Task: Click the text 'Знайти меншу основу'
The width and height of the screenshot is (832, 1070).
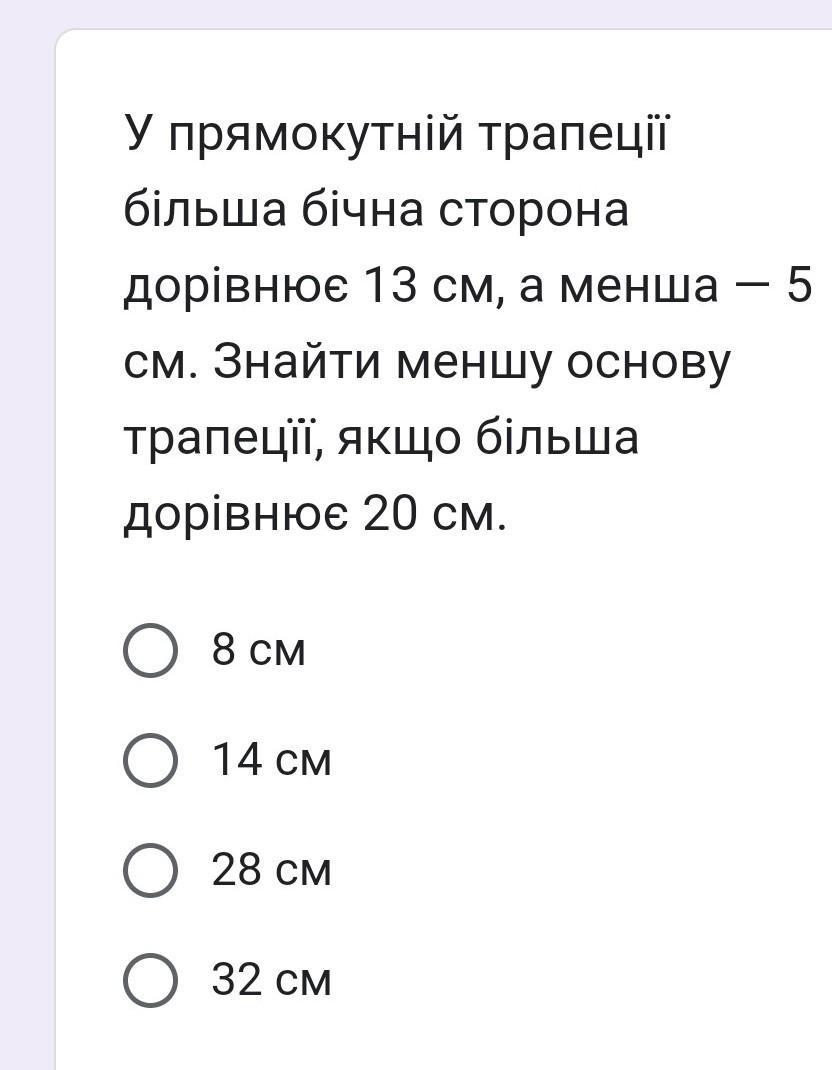Action: click(x=470, y=363)
